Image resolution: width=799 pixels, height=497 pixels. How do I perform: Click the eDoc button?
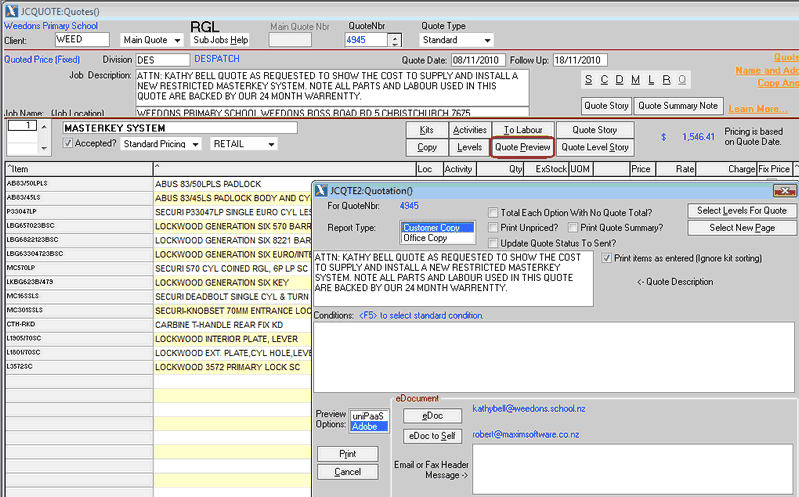point(432,416)
